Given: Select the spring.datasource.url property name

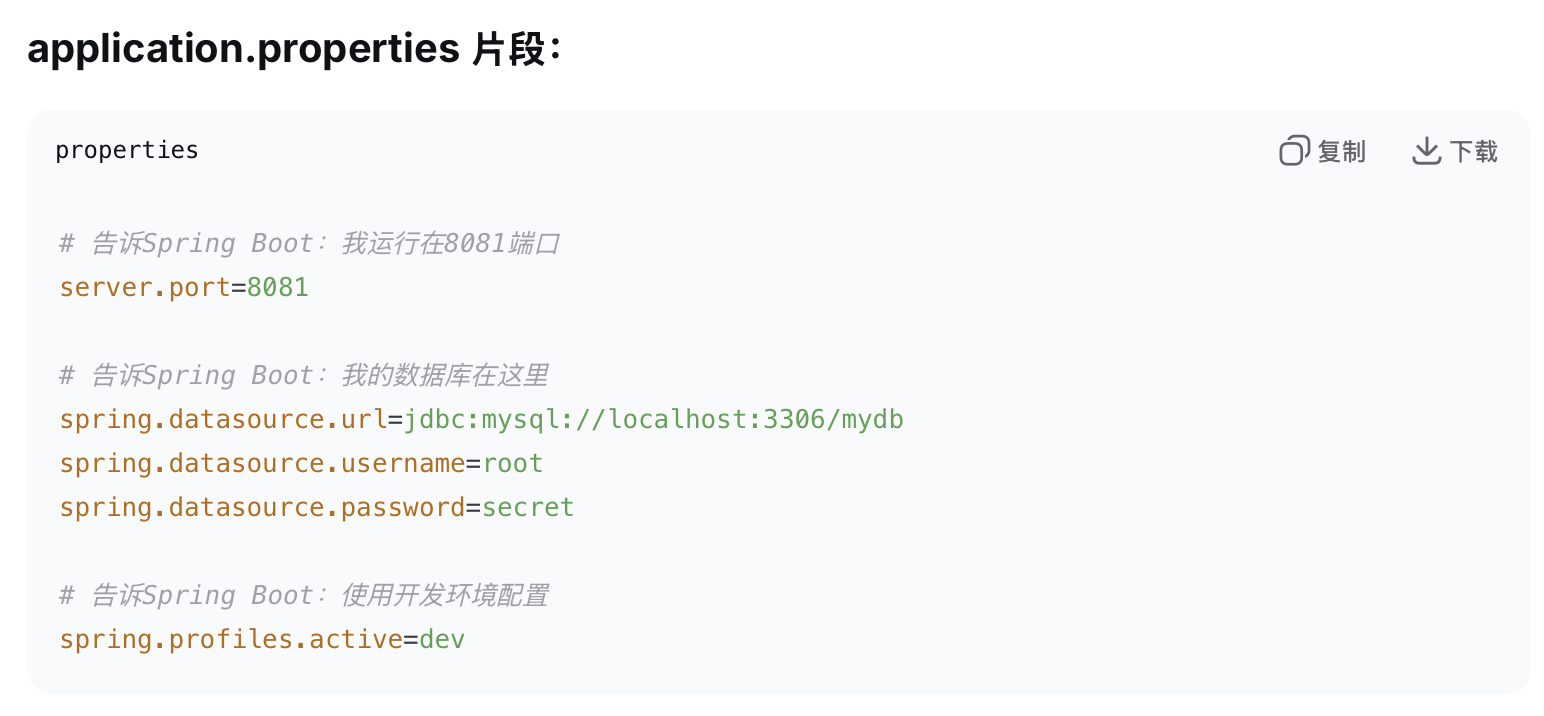Looking at the screenshot, I should click(x=222, y=419).
